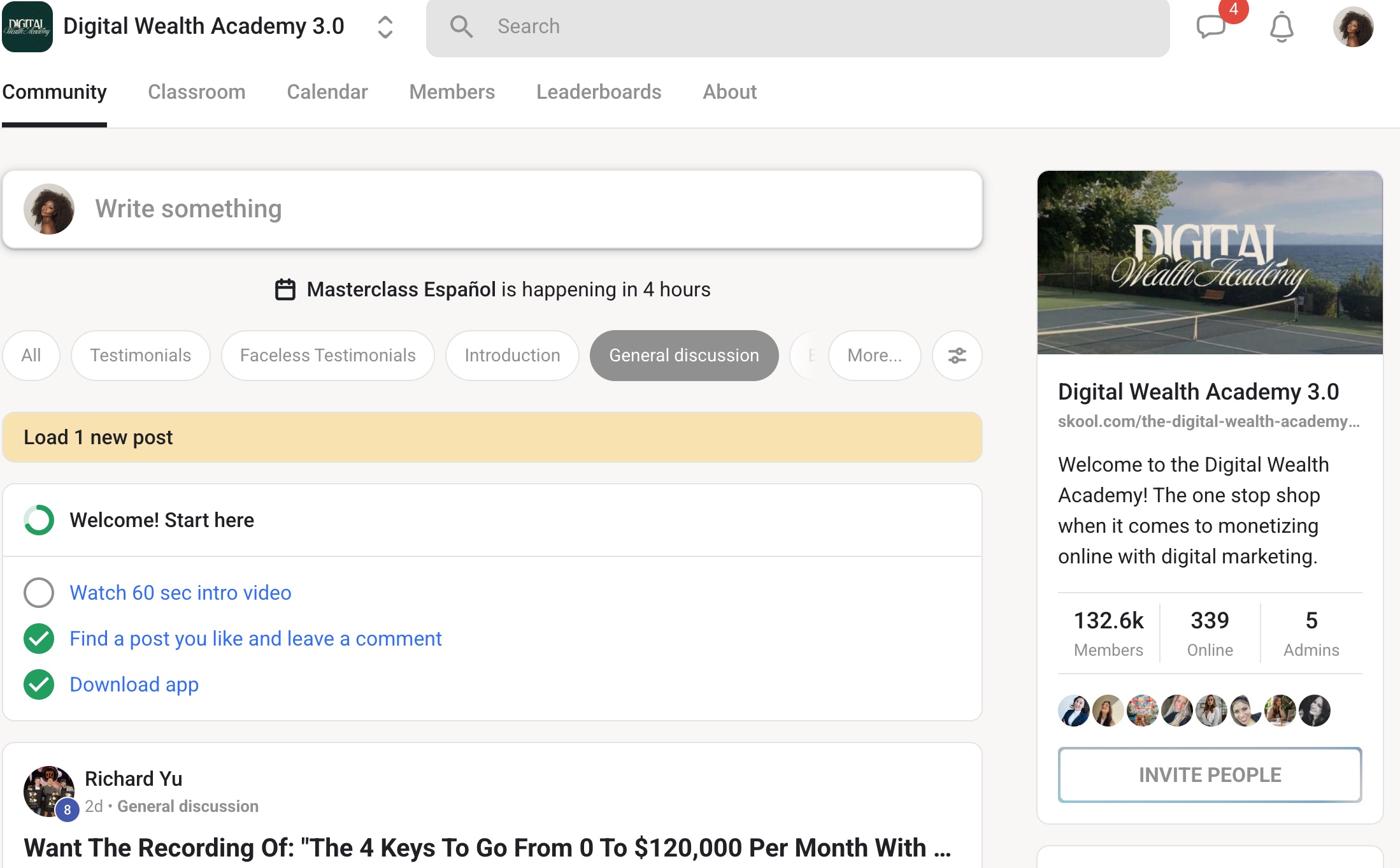
Task: Click the notifications bell icon
Action: pyautogui.click(x=1282, y=27)
